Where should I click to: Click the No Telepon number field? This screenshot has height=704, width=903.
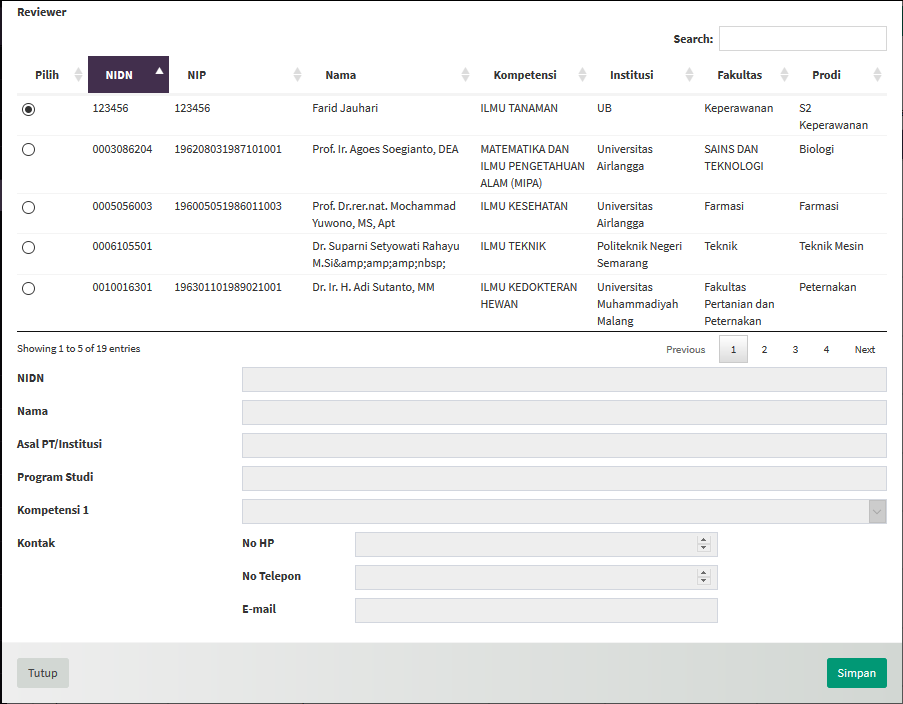point(536,577)
